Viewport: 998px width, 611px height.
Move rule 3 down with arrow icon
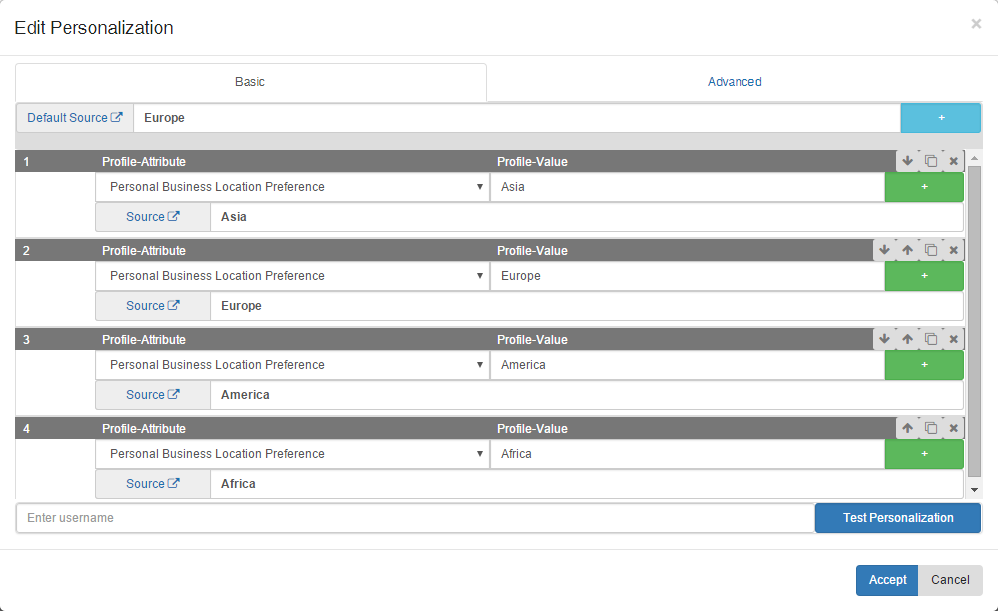(884, 339)
